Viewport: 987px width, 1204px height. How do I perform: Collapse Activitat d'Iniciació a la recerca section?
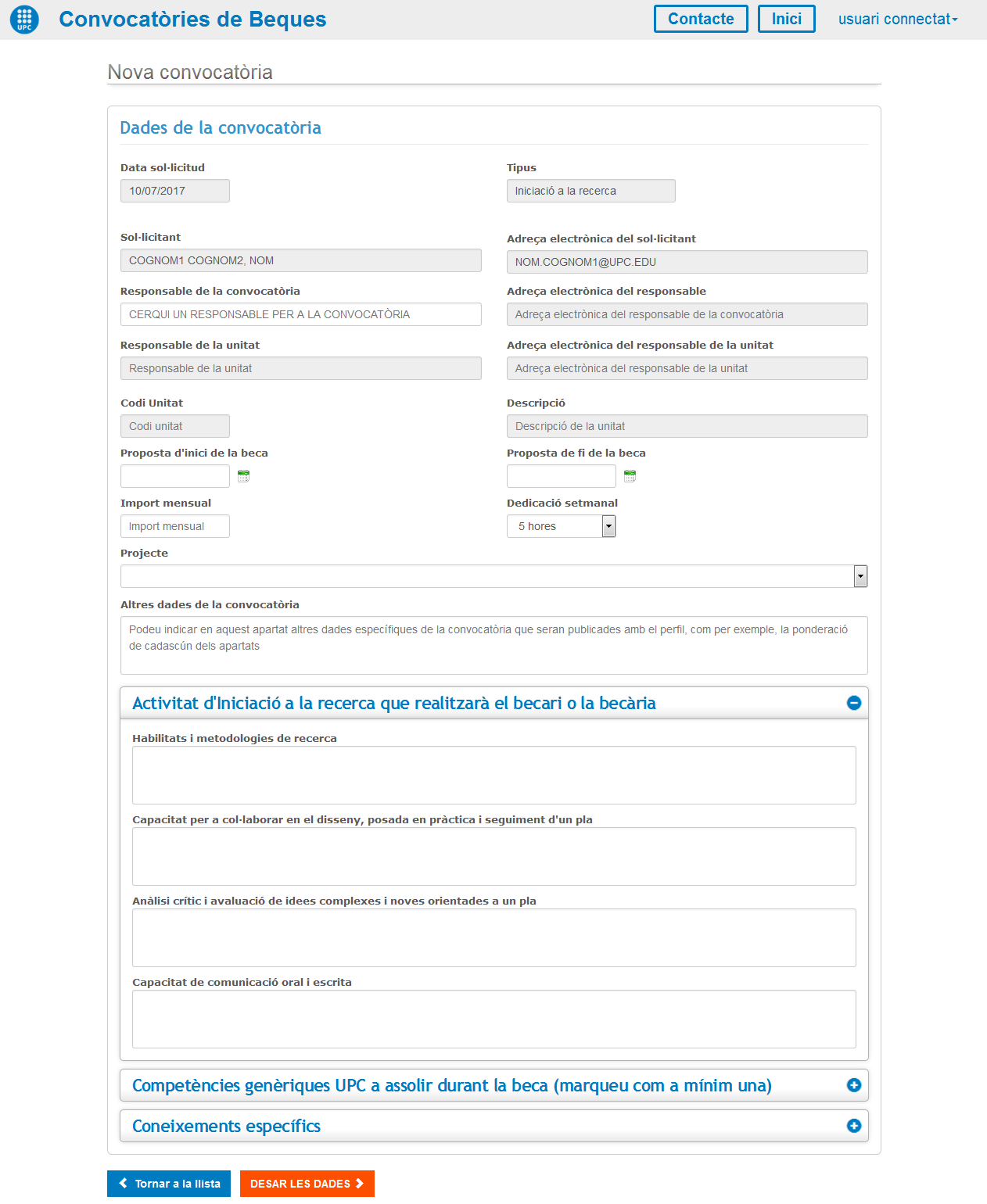point(853,703)
